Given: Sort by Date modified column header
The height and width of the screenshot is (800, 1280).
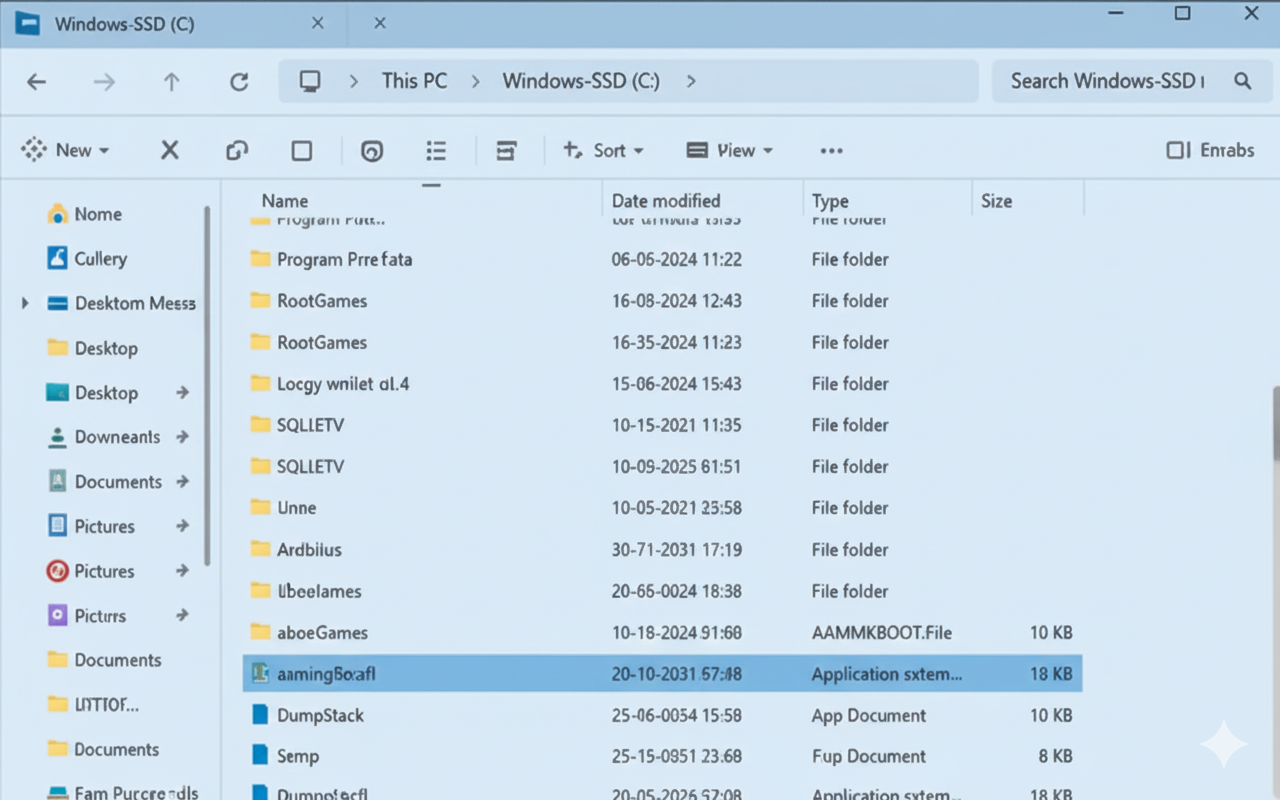Looking at the screenshot, I should 666,200.
